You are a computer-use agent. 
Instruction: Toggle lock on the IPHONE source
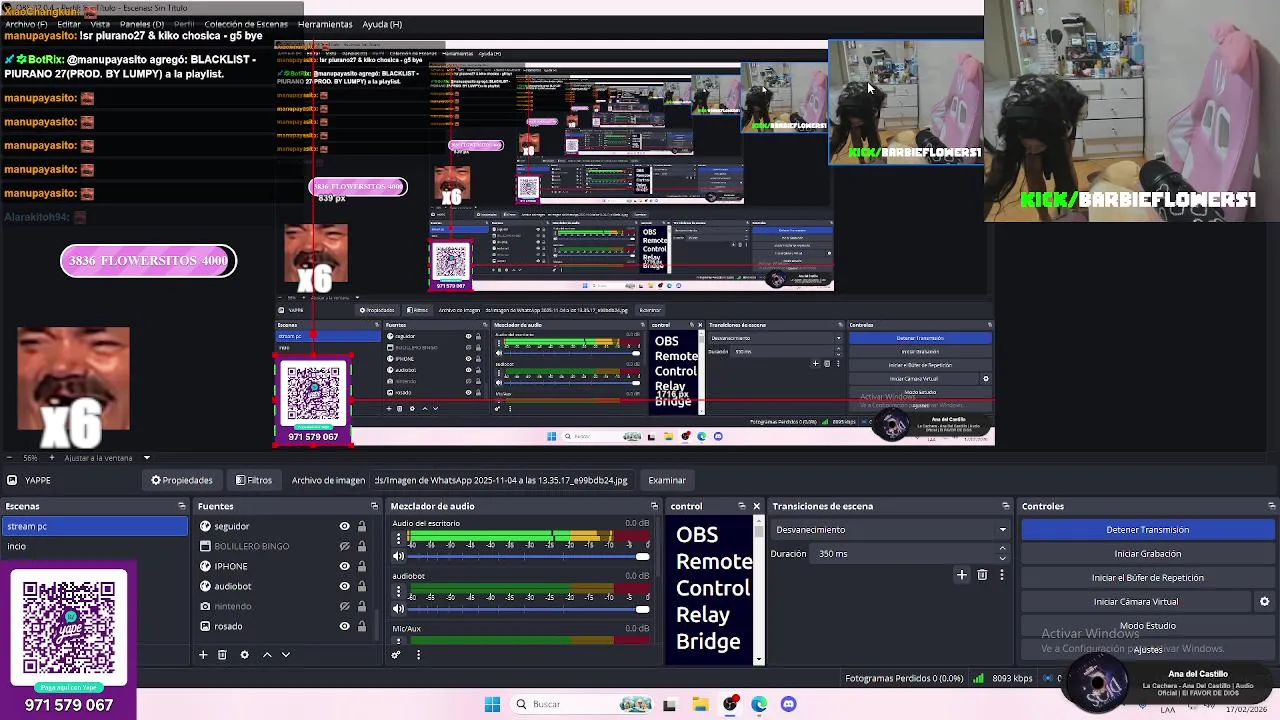[x=362, y=566]
